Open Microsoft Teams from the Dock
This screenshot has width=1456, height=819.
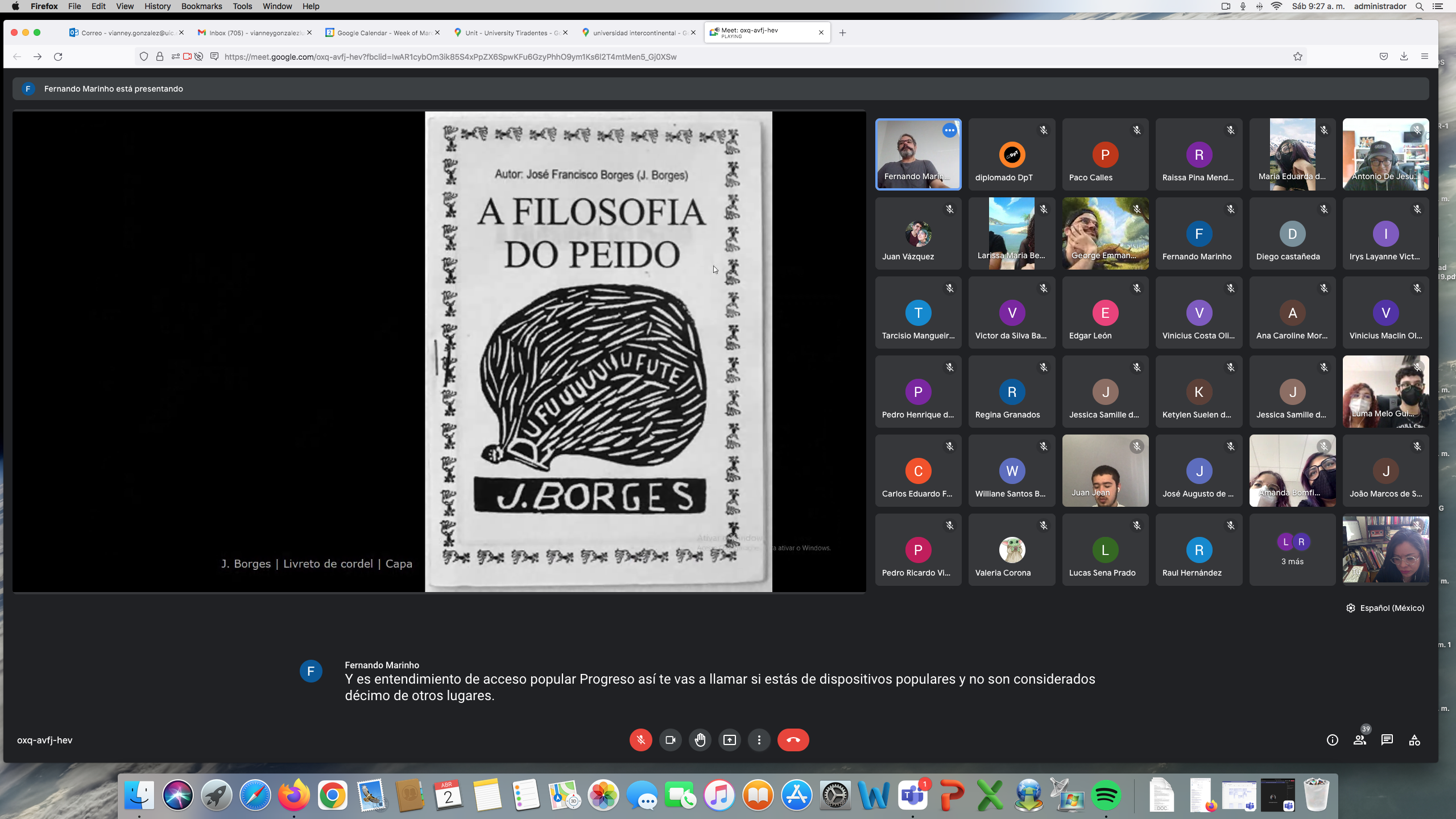tap(912, 795)
